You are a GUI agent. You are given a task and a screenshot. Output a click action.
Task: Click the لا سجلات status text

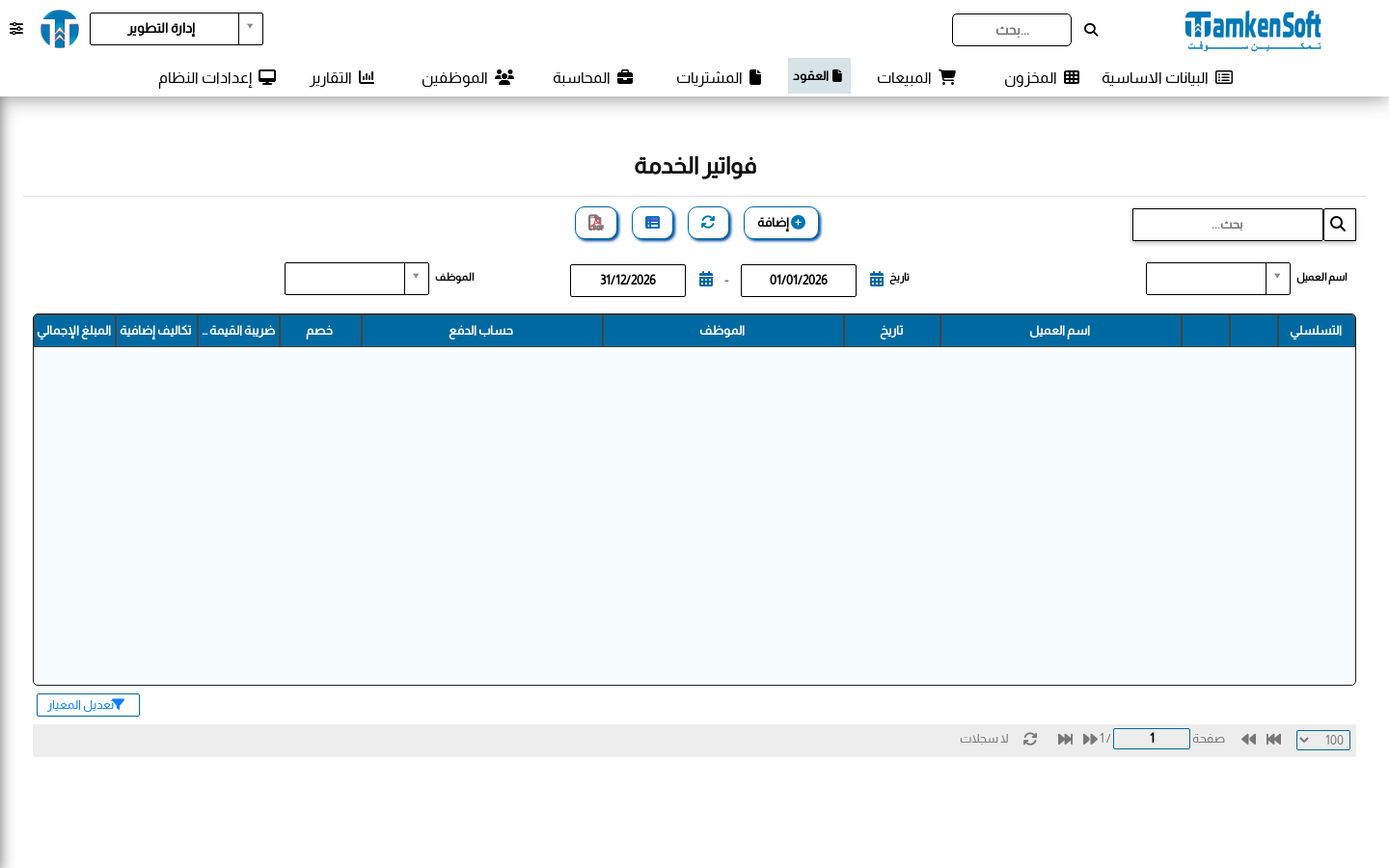[984, 739]
